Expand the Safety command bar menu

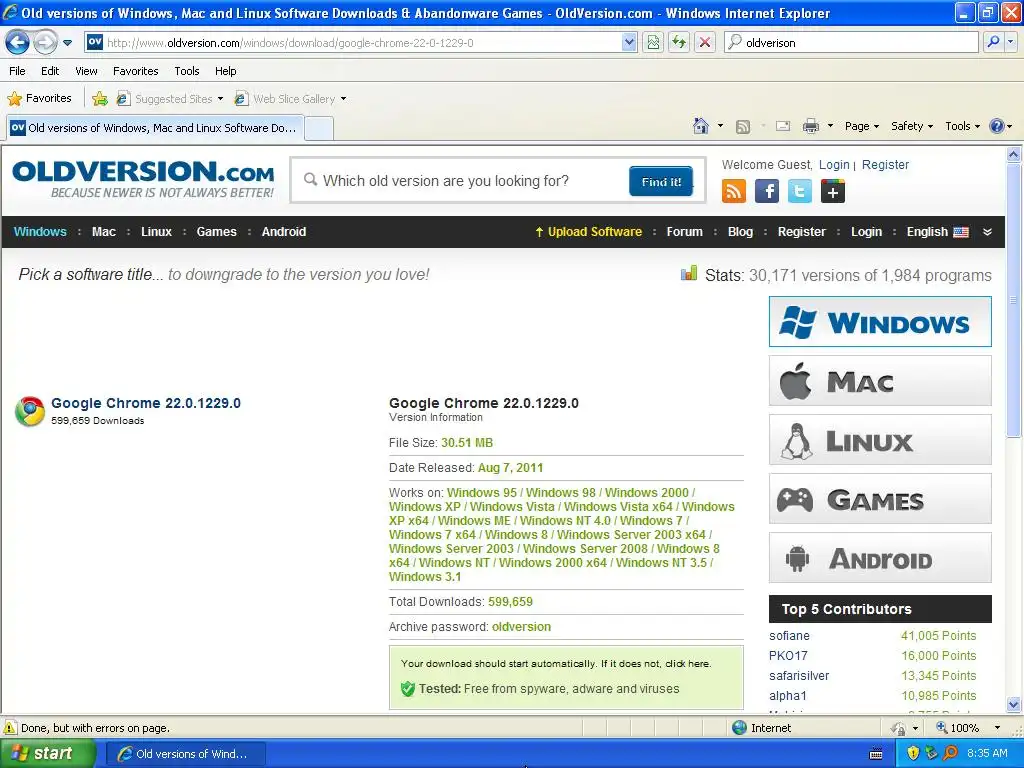pyautogui.click(x=912, y=126)
